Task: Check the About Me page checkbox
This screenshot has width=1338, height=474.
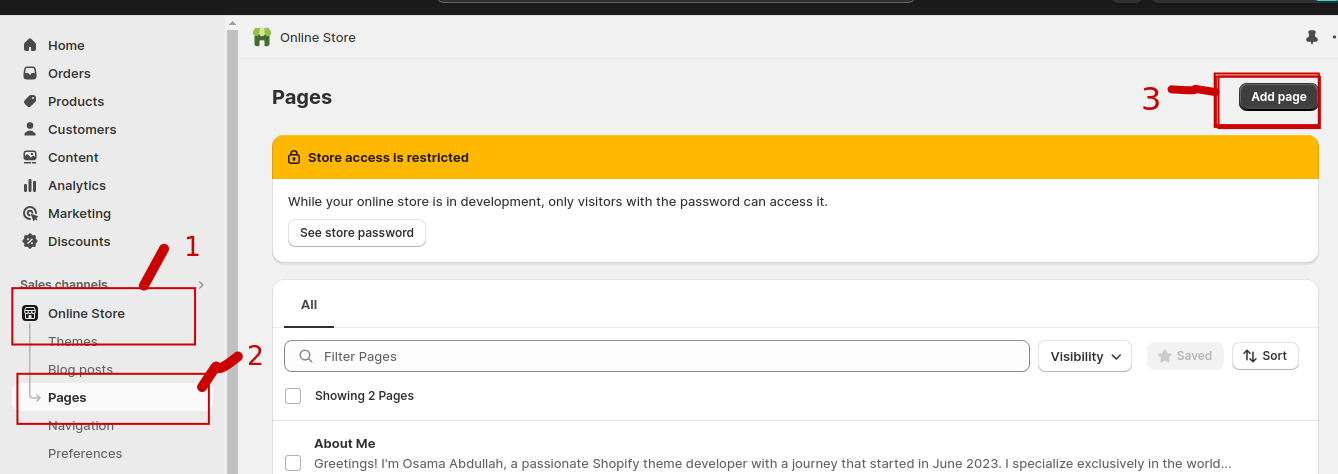Action: point(293,463)
